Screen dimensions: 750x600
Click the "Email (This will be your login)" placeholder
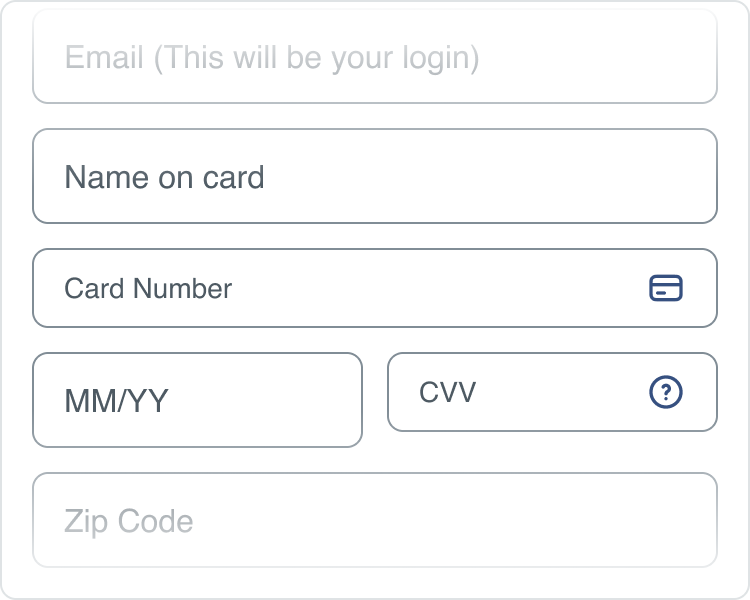click(272, 57)
